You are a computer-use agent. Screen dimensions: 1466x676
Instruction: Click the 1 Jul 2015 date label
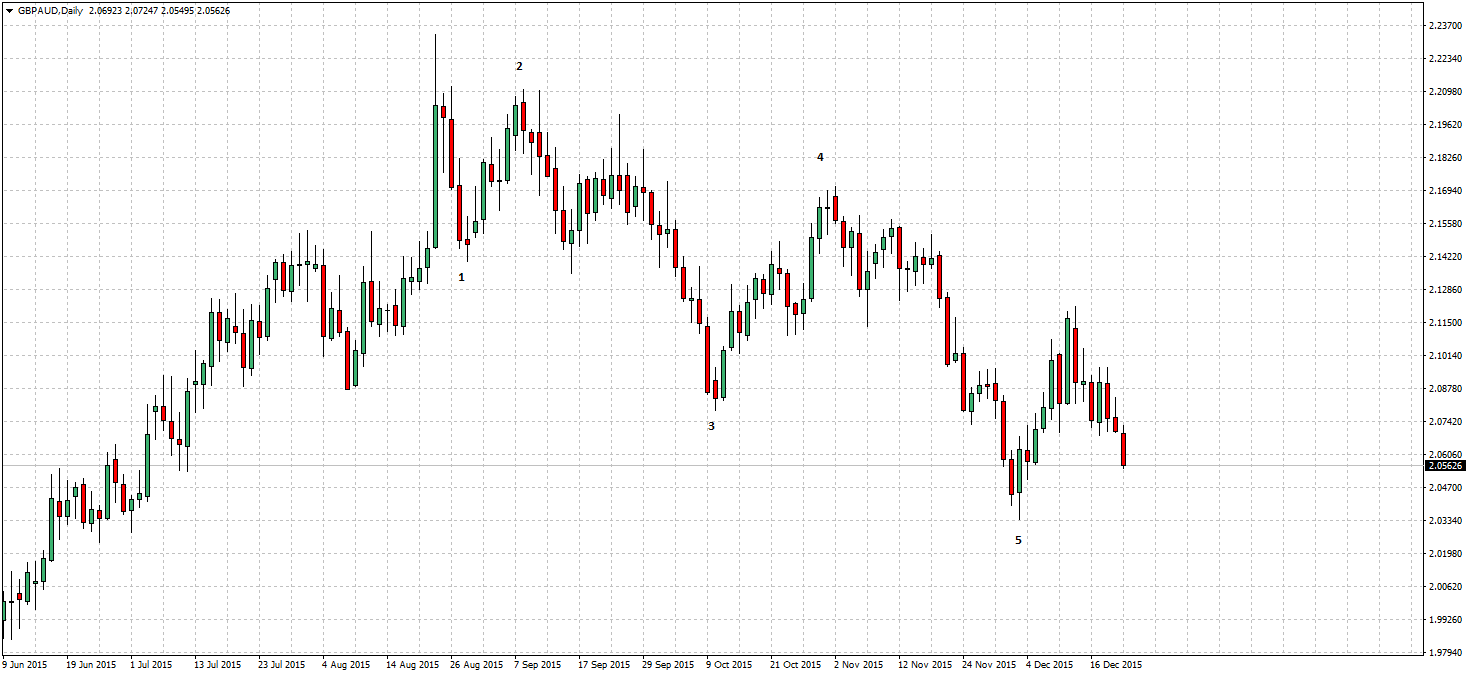151,664
